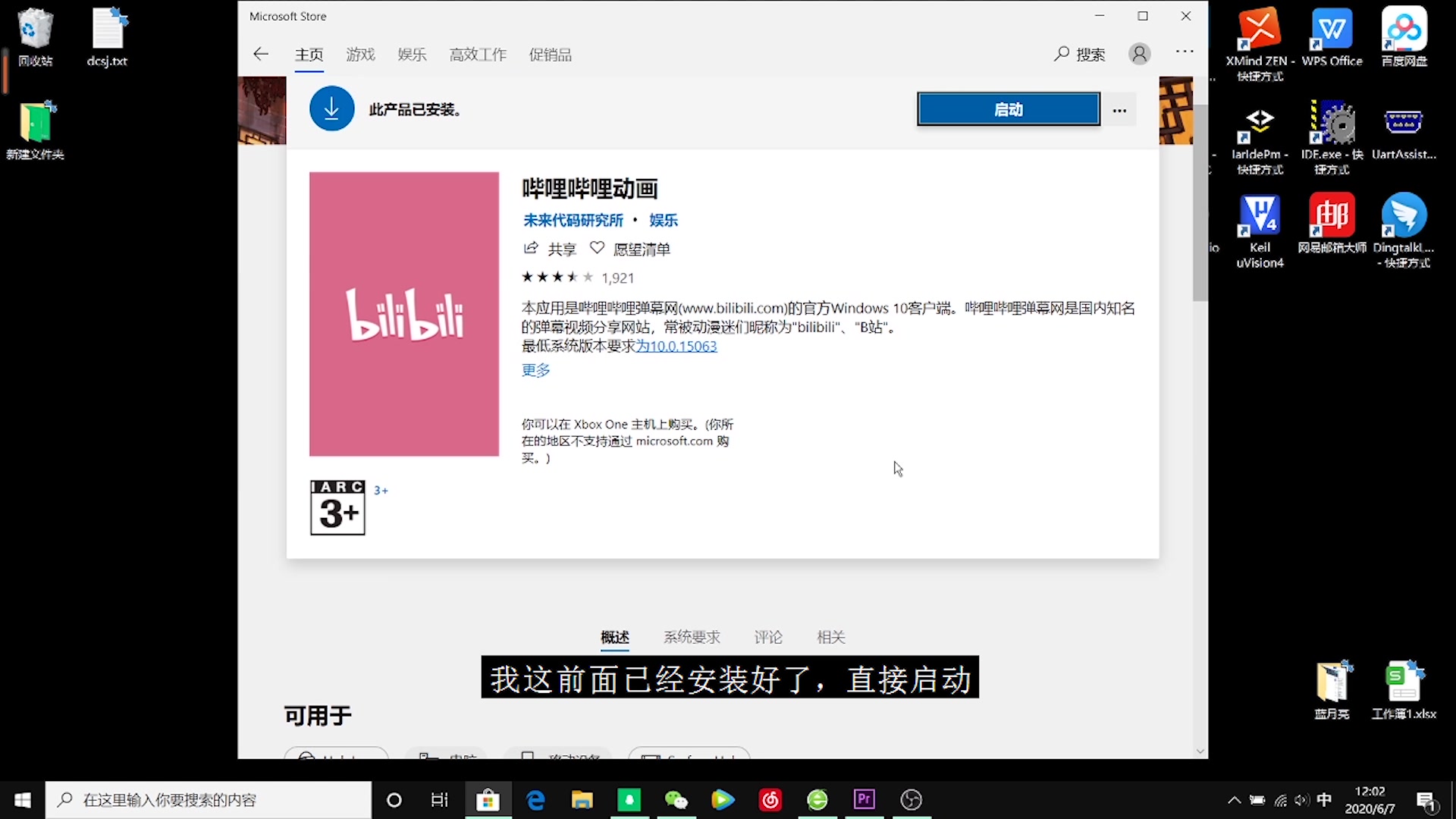
Task: Select the 新建文件夹 desktop folder
Action: tap(35, 130)
